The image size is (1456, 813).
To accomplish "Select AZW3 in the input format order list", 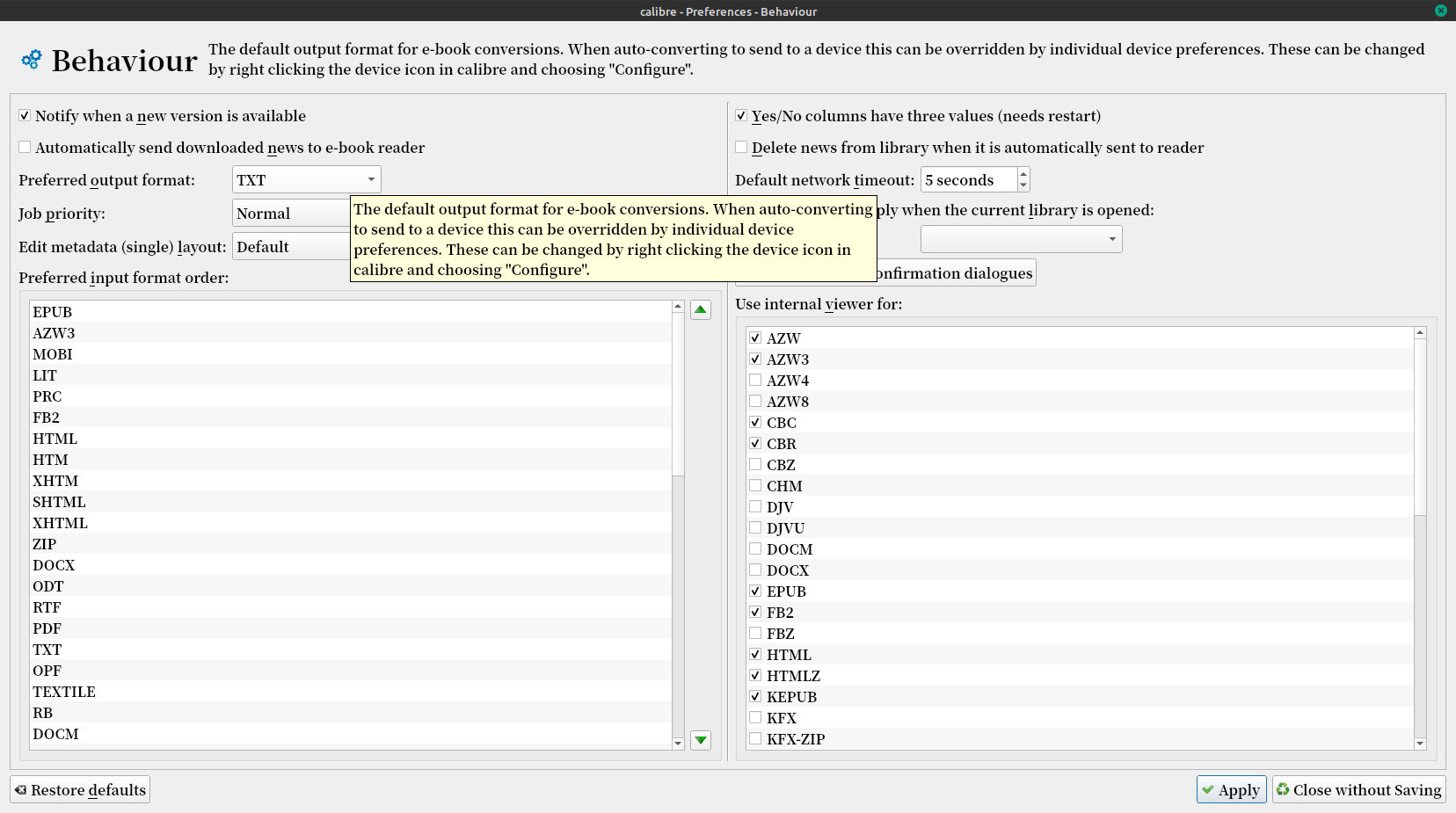I will click(351, 333).
